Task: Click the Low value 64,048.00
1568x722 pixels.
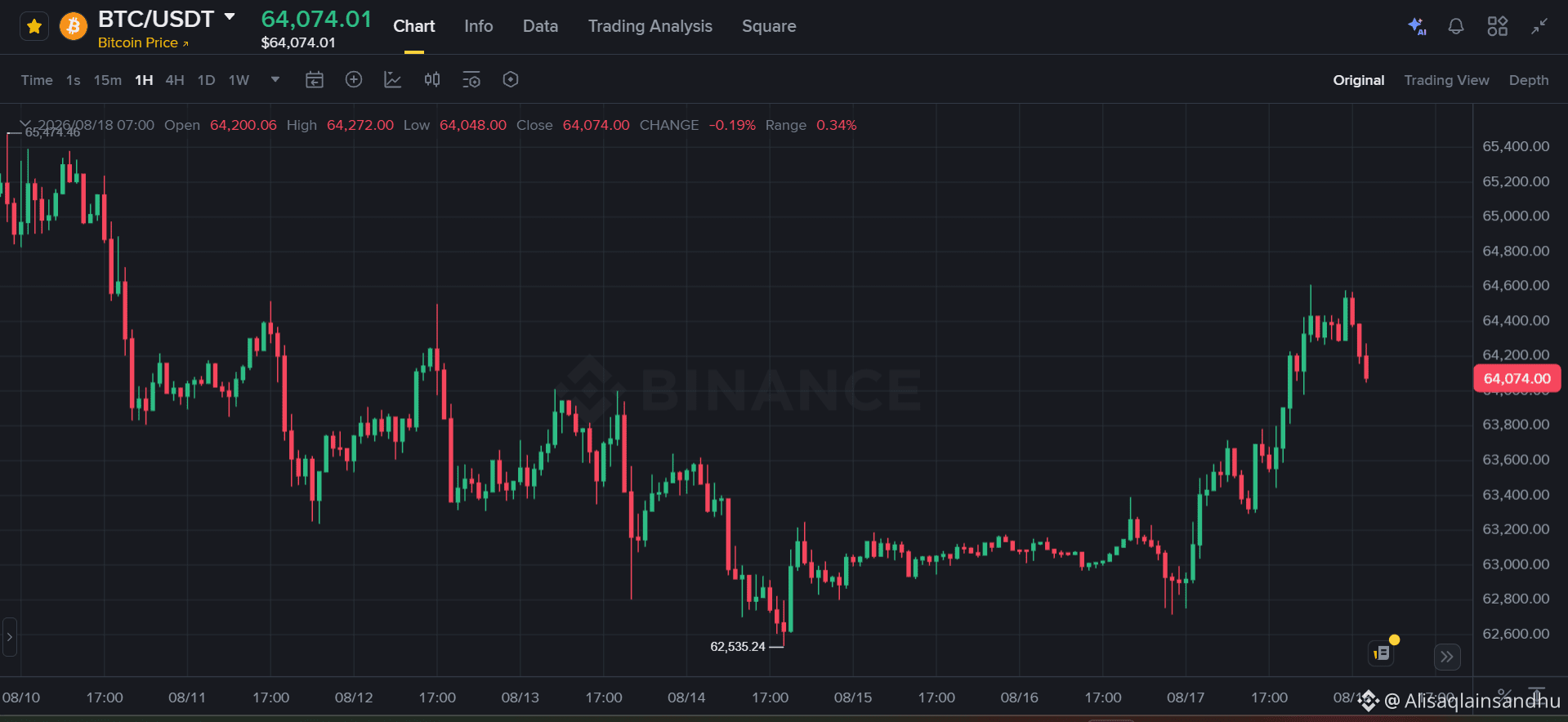Action: click(x=472, y=125)
